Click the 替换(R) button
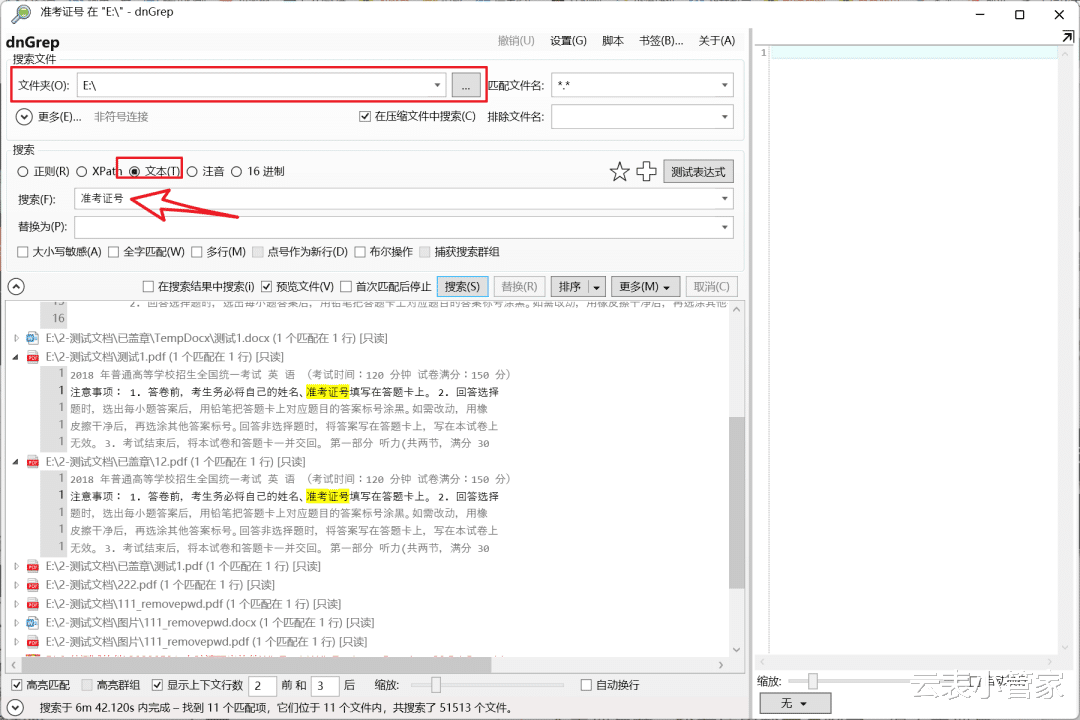Screen dimensions: 1080x720 519,287
